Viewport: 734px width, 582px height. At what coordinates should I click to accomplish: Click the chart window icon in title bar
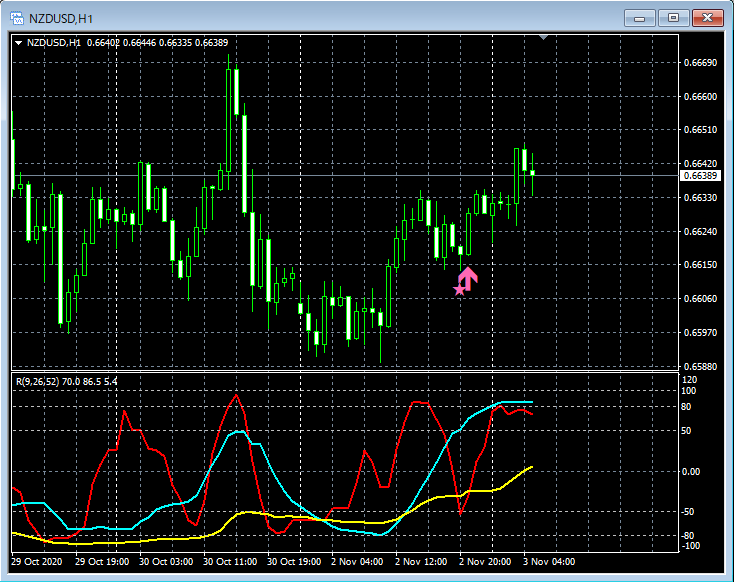click(17, 18)
